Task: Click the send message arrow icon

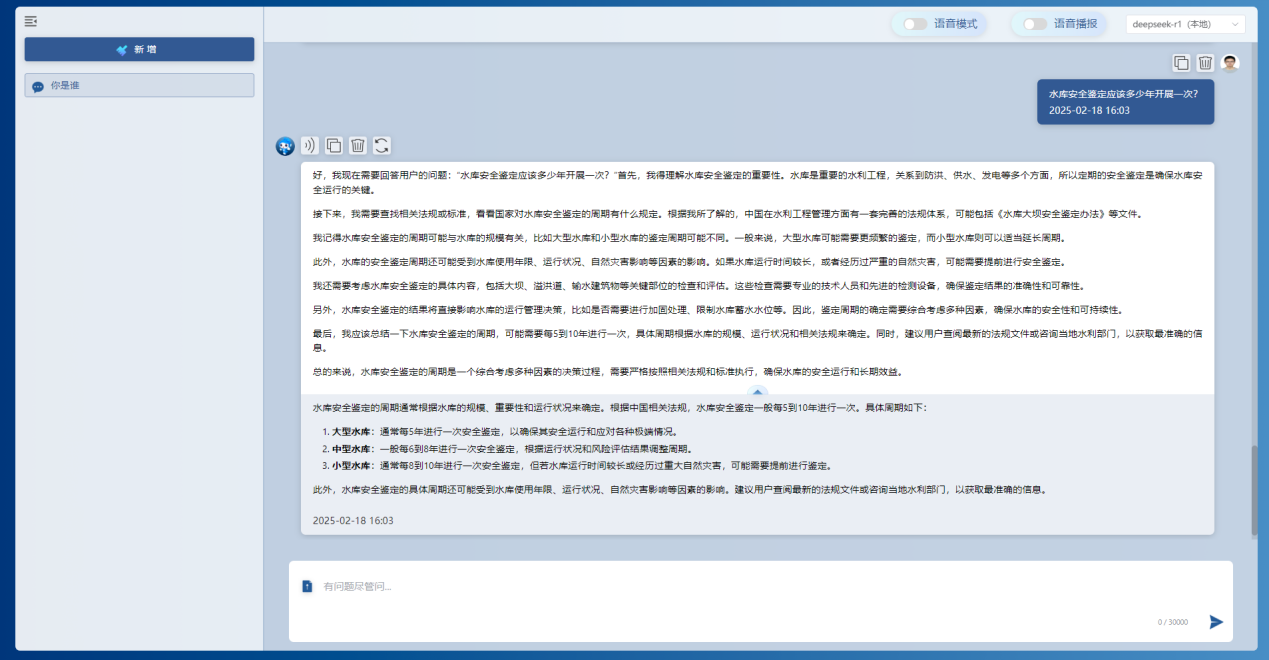Action: click(x=1216, y=621)
